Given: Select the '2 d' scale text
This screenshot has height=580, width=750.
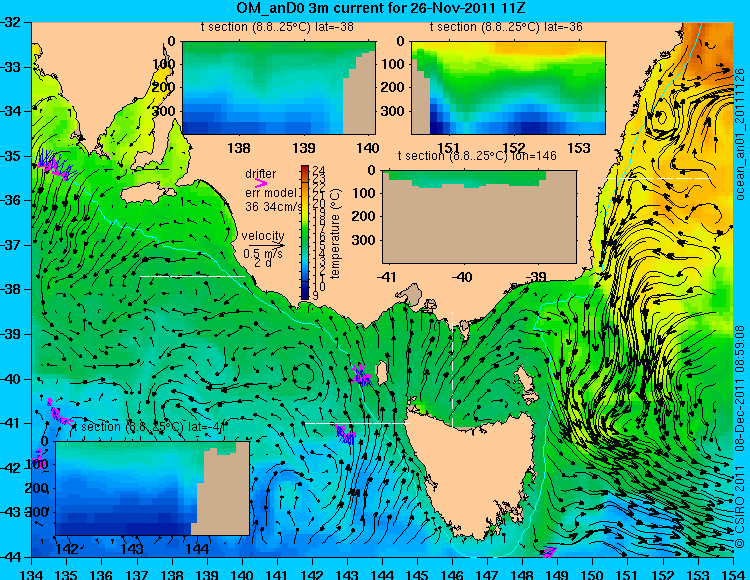Looking at the screenshot, I should click(262, 263).
